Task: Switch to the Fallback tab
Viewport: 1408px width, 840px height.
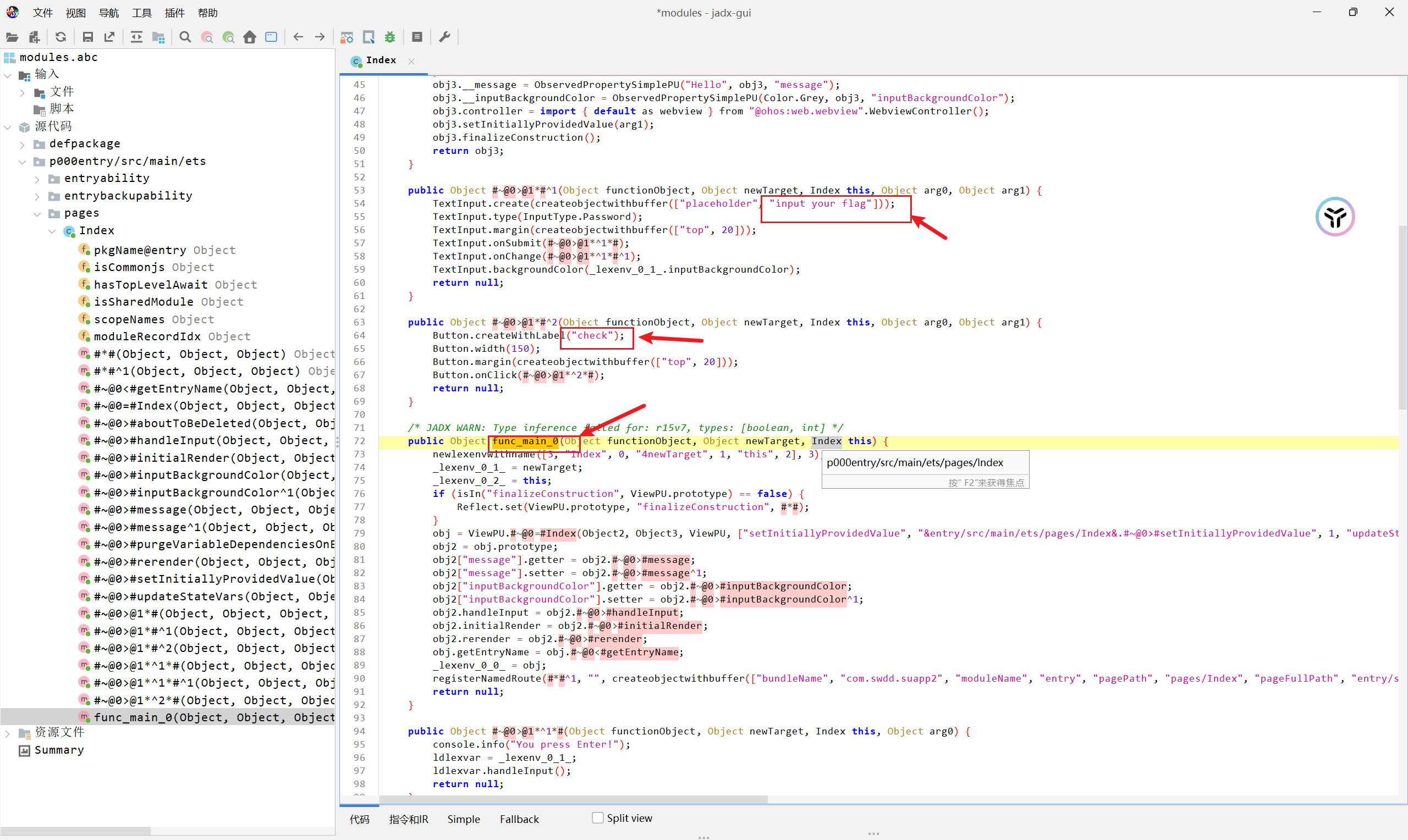Action: [519, 819]
